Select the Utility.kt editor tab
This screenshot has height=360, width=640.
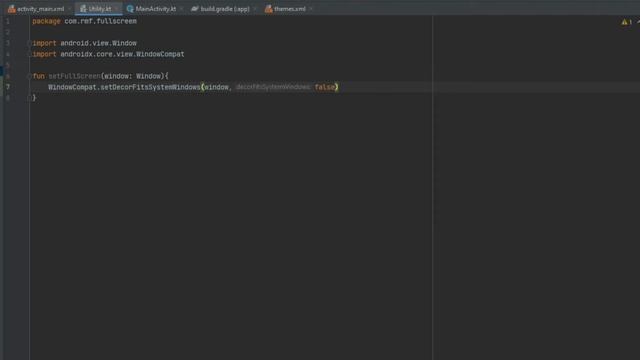(100, 9)
